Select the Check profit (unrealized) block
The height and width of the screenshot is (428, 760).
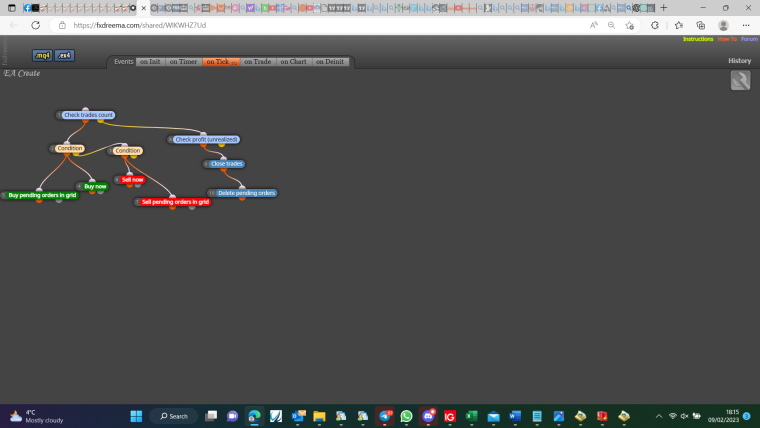pos(204,140)
